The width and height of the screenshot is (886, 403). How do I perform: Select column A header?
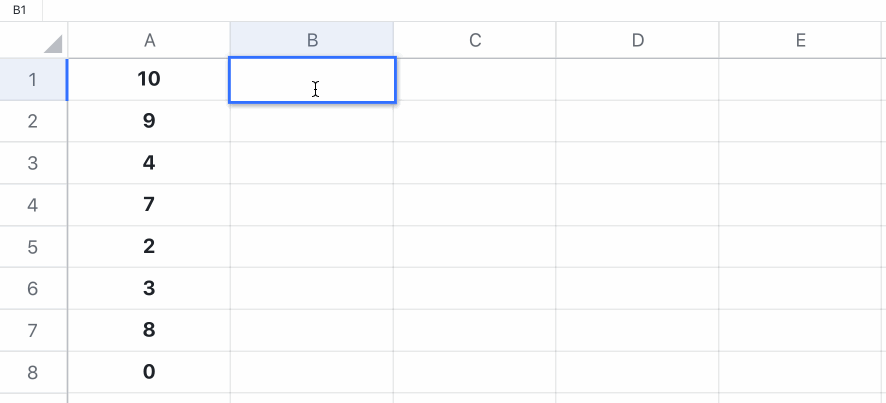(149, 41)
